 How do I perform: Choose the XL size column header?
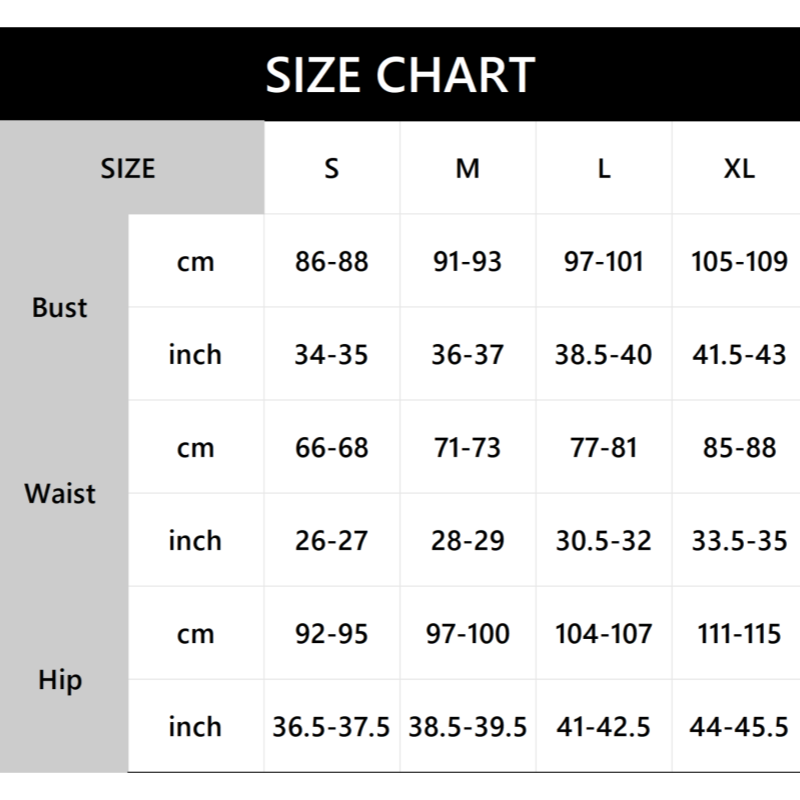tap(739, 168)
